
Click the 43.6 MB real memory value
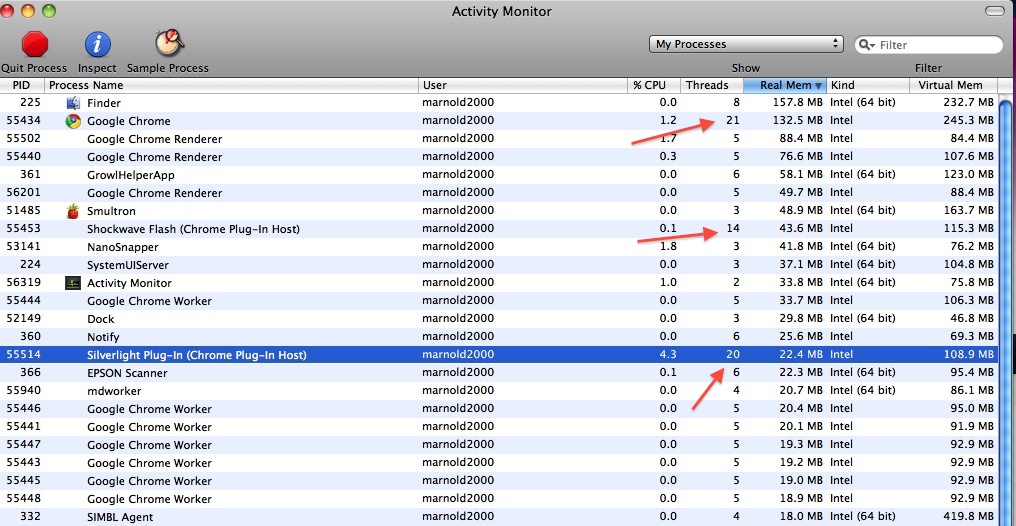click(802, 229)
